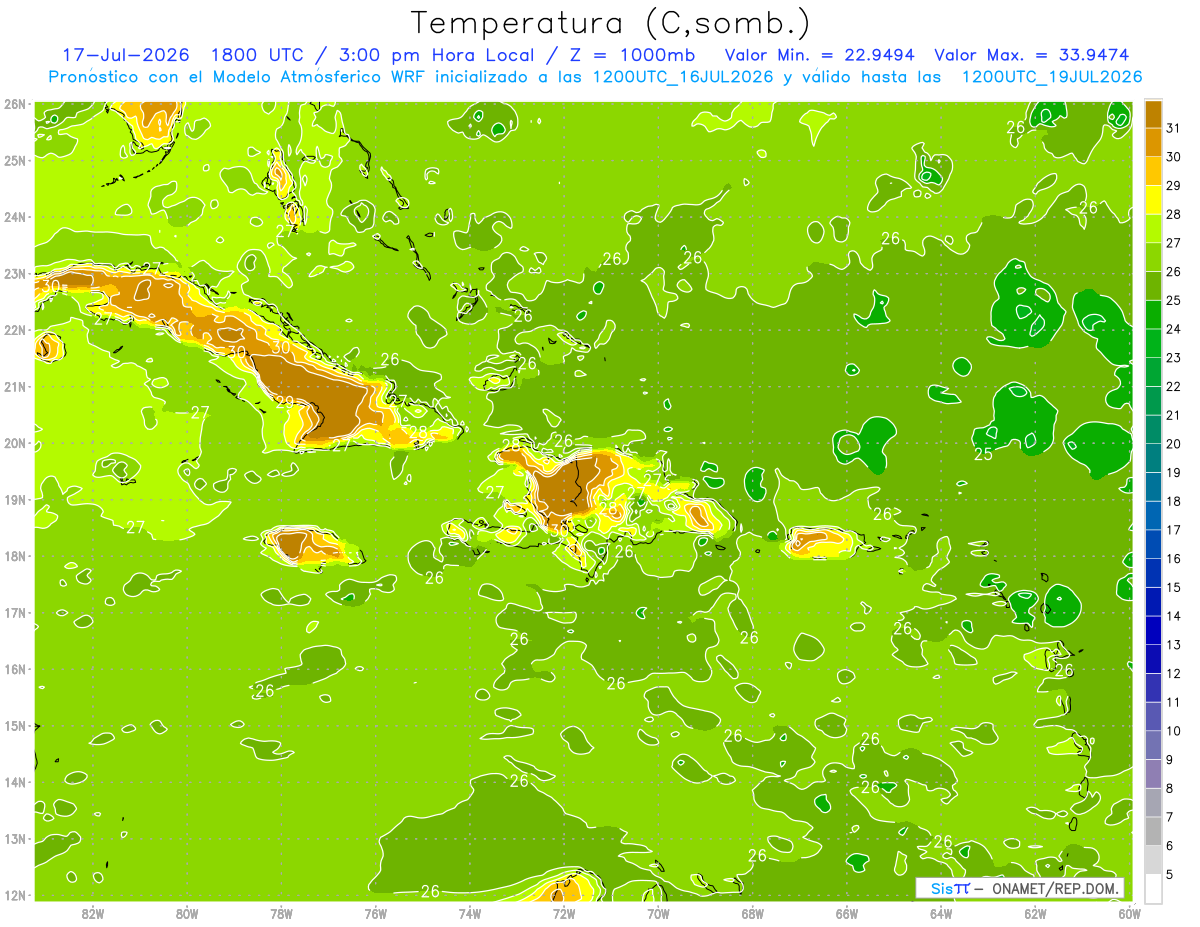Pick the blue swatch between 15 and 16

point(1154,572)
